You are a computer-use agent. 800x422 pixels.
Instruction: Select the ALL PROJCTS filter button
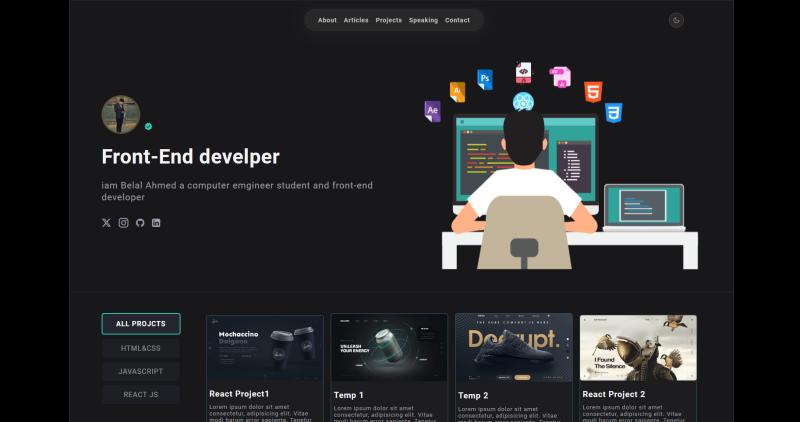141,324
